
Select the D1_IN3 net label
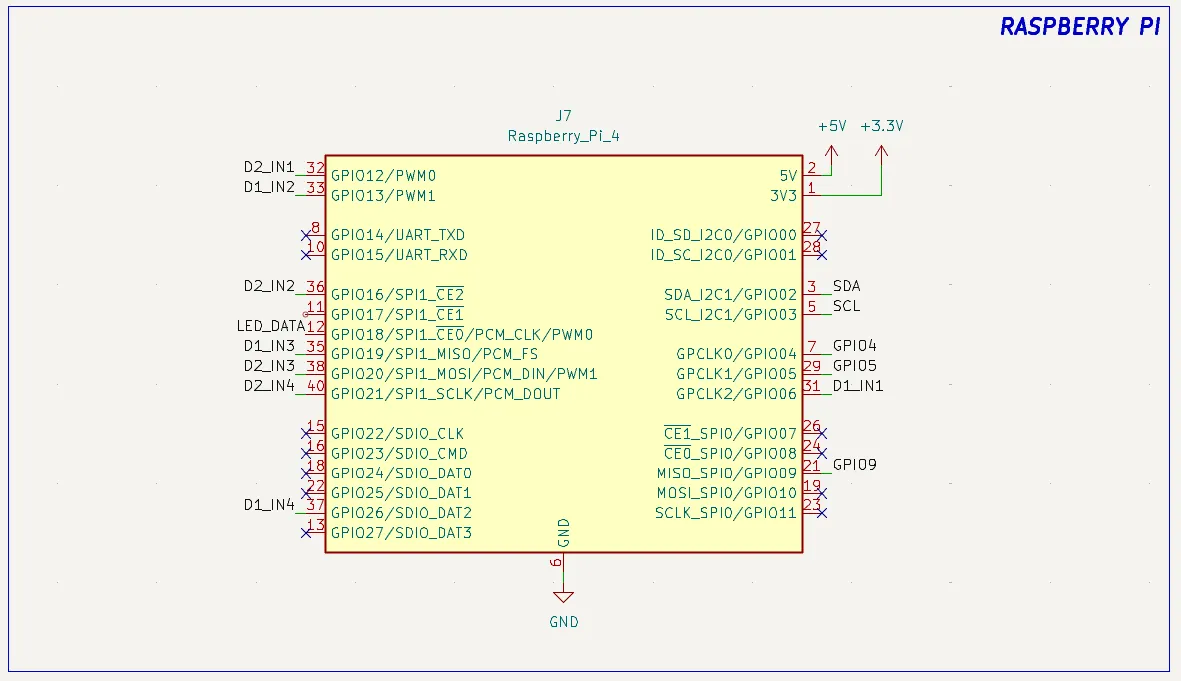pos(269,346)
